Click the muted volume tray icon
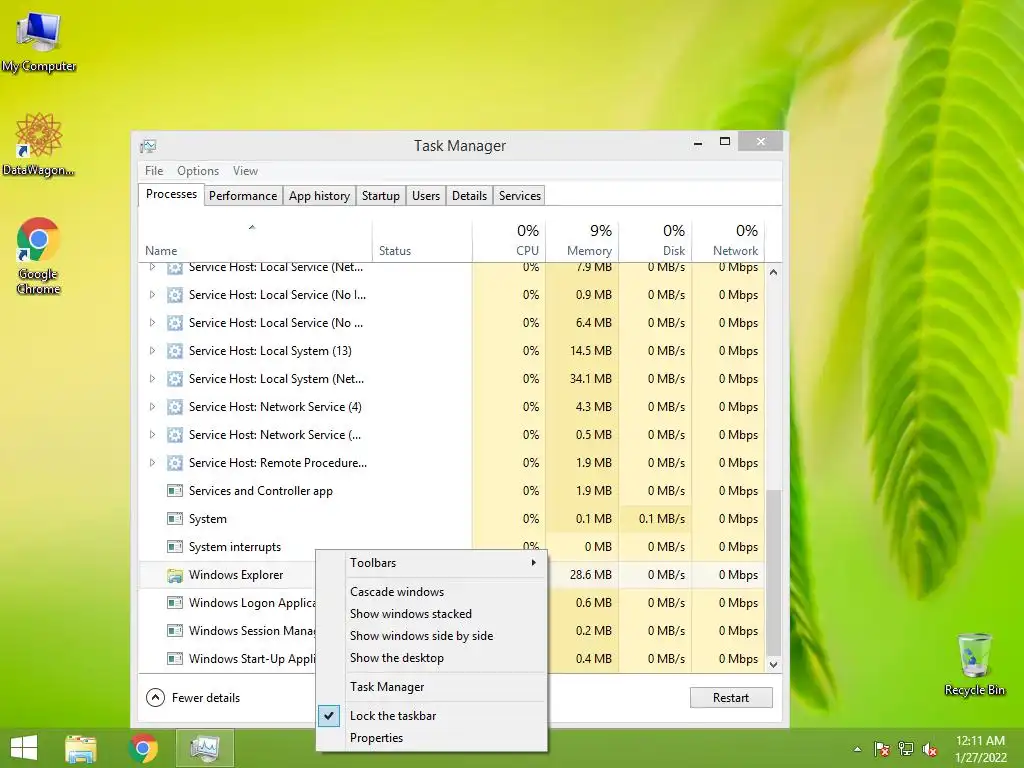The image size is (1024, 768). [930, 749]
